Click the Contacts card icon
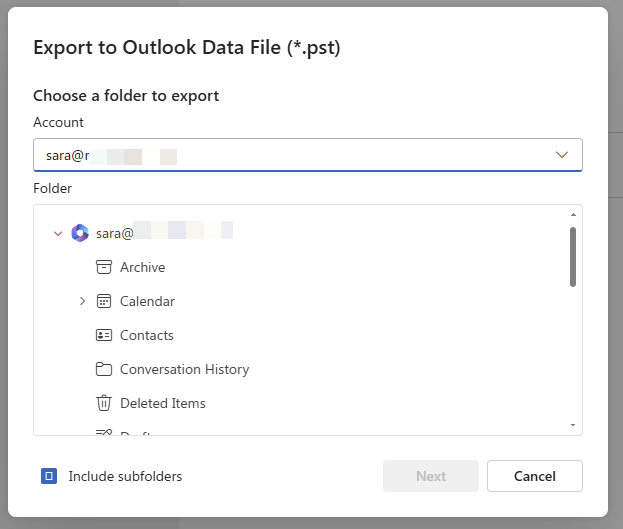This screenshot has width=623, height=529. click(x=103, y=335)
